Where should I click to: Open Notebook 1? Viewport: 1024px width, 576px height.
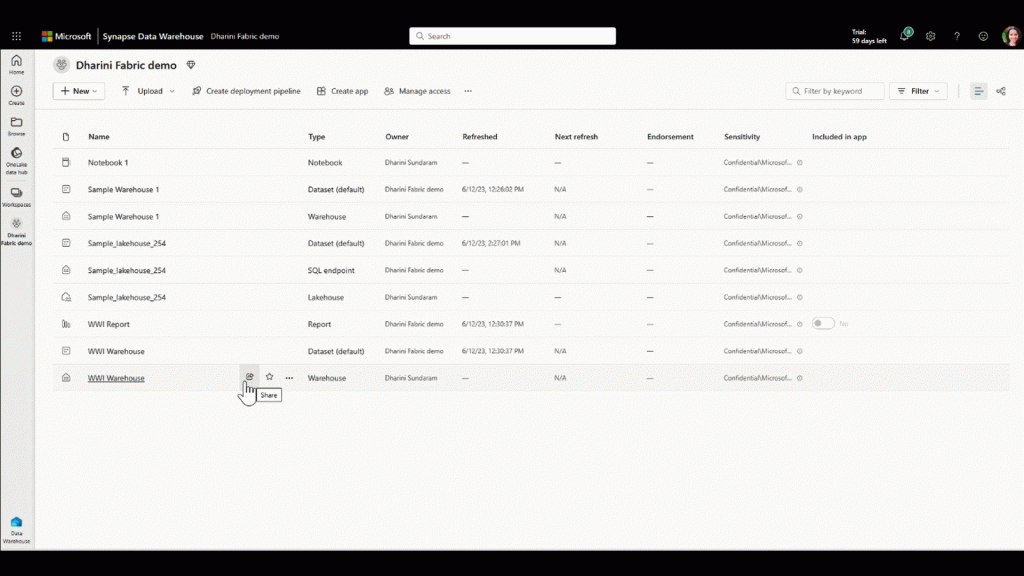[x=108, y=163]
